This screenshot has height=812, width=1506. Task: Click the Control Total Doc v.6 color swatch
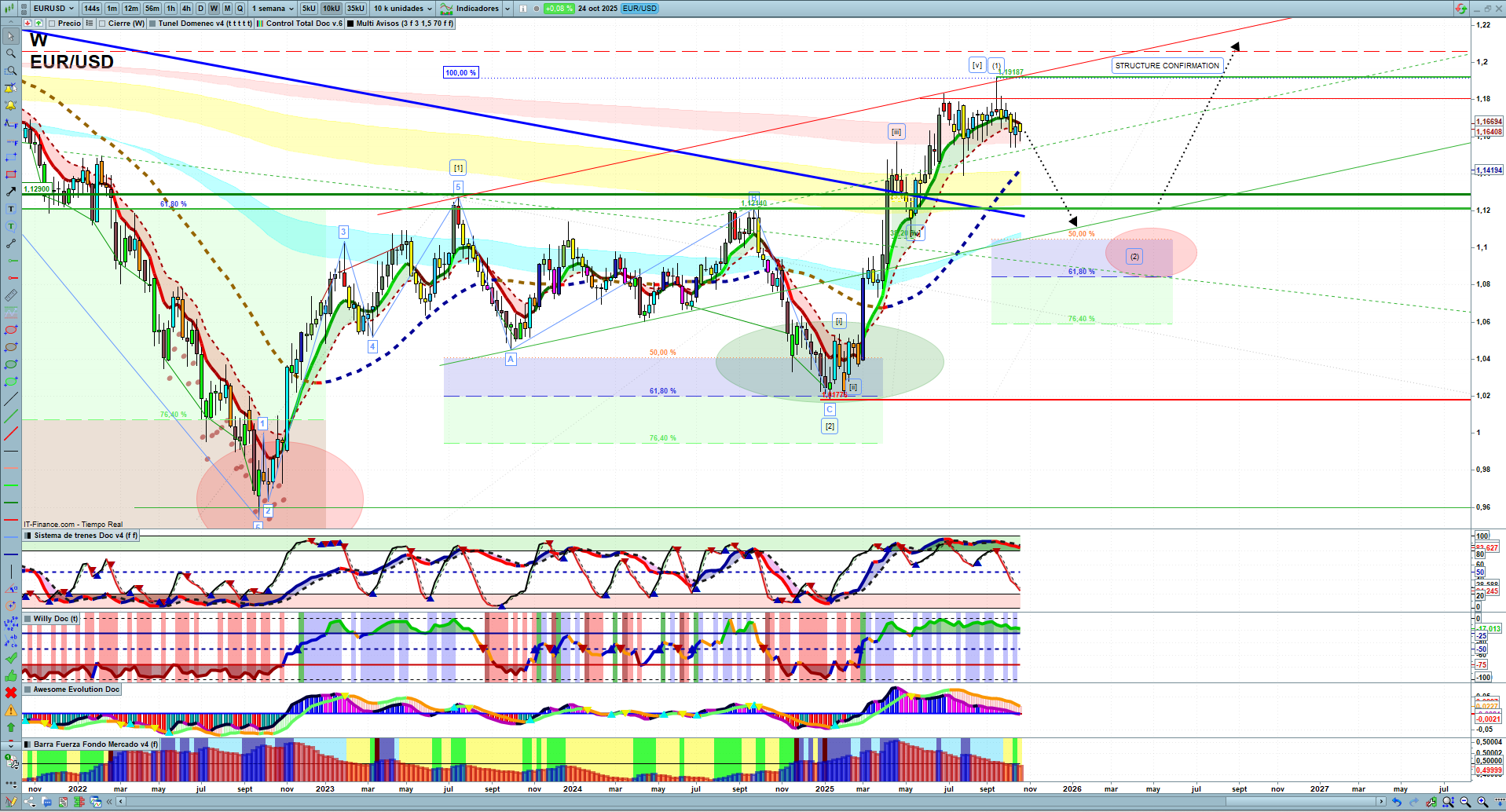pyautogui.click(x=261, y=24)
